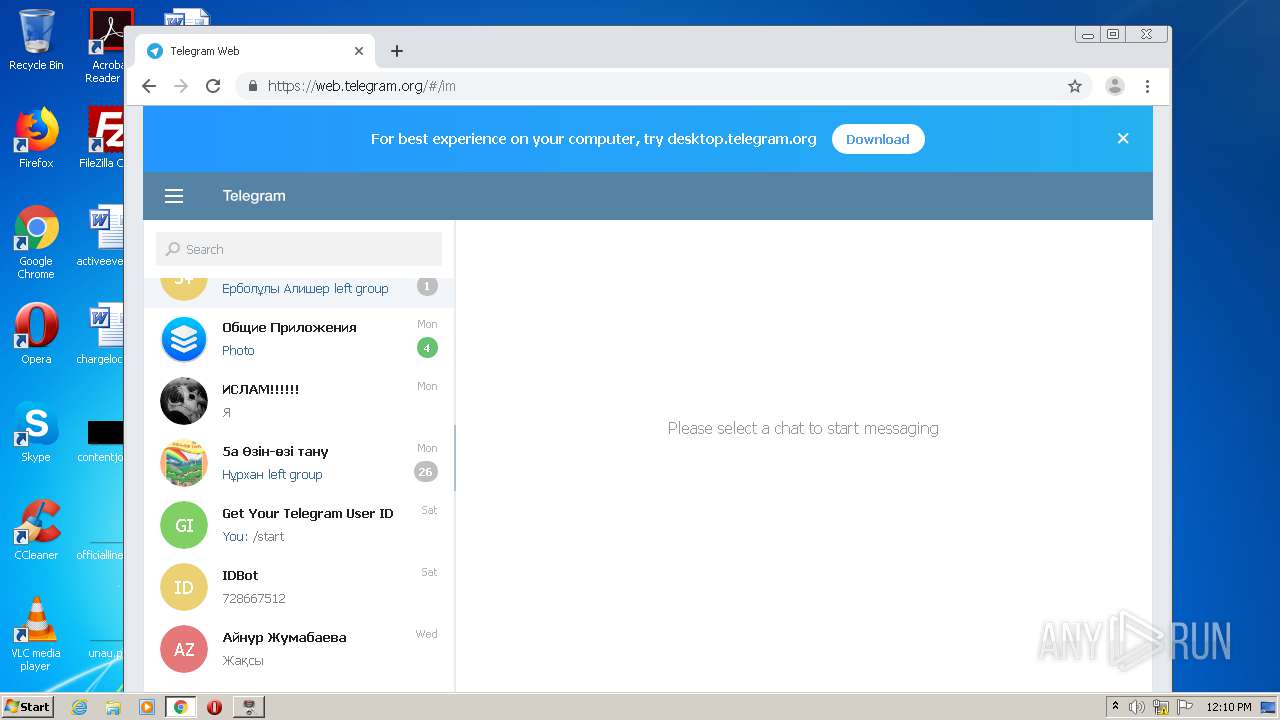Open the Recycle Bin on desktop
The image size is (1280, 720).
pyautogui.click(x=36, y=40)
